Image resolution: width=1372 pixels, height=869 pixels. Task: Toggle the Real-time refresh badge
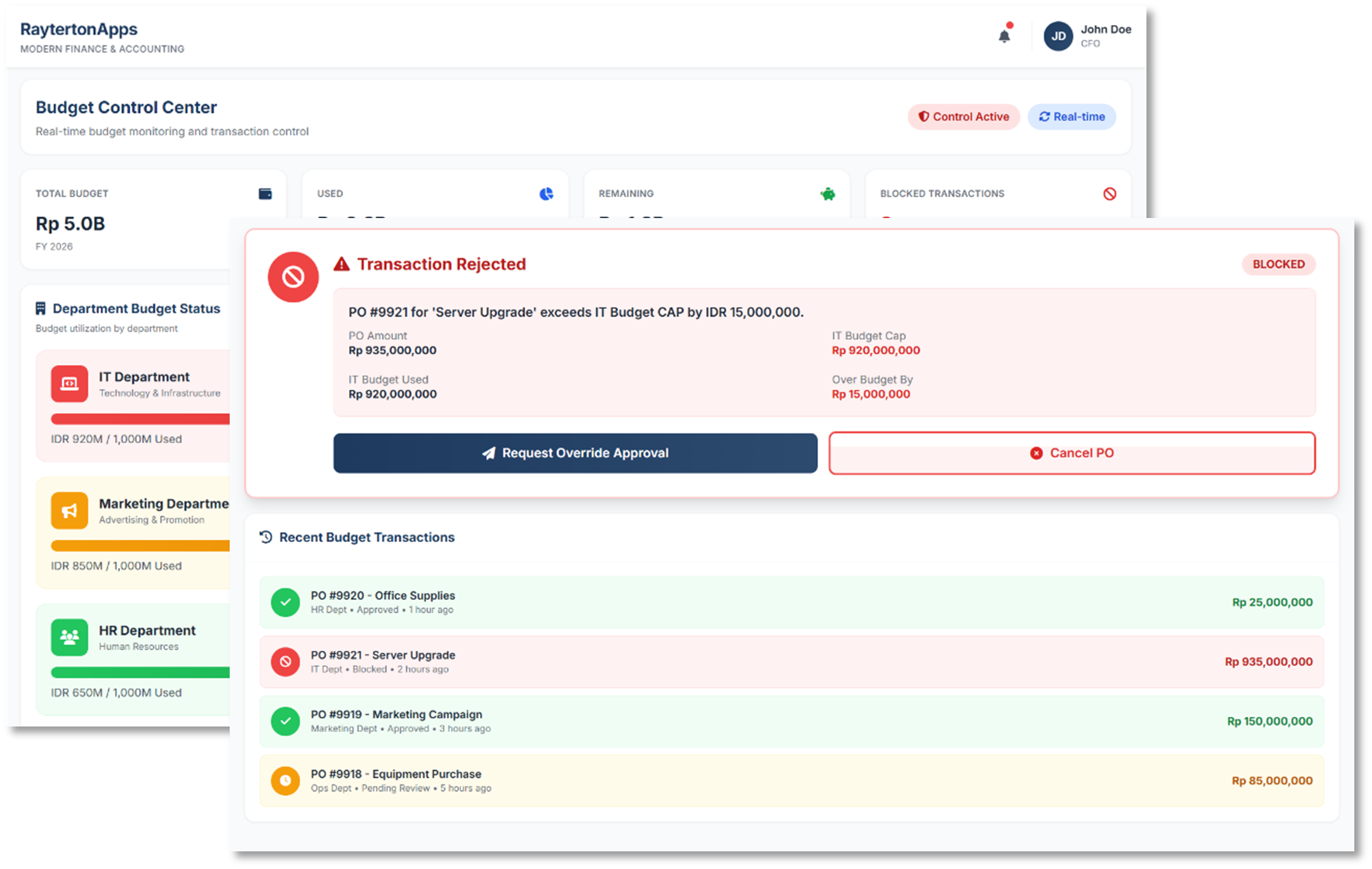click(1071, 117)
